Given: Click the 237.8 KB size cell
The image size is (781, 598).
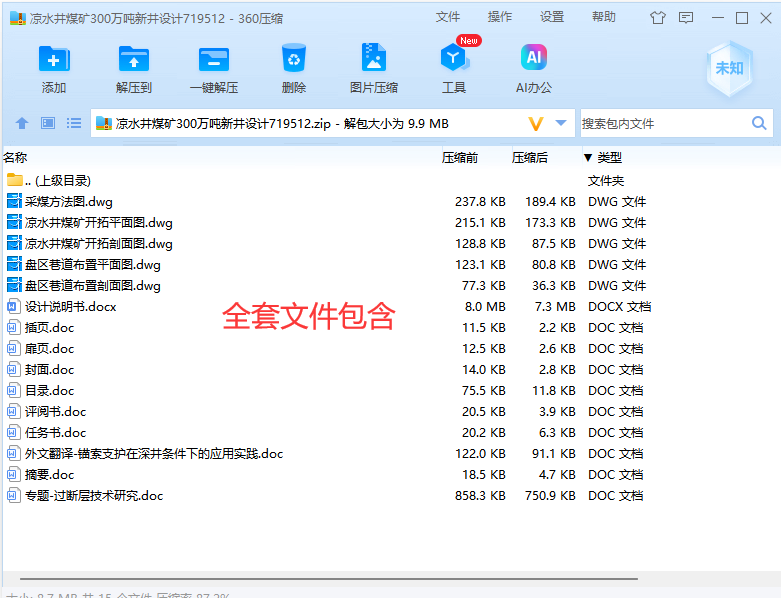Looking at the screenshot, I should (x=480, y=202).
